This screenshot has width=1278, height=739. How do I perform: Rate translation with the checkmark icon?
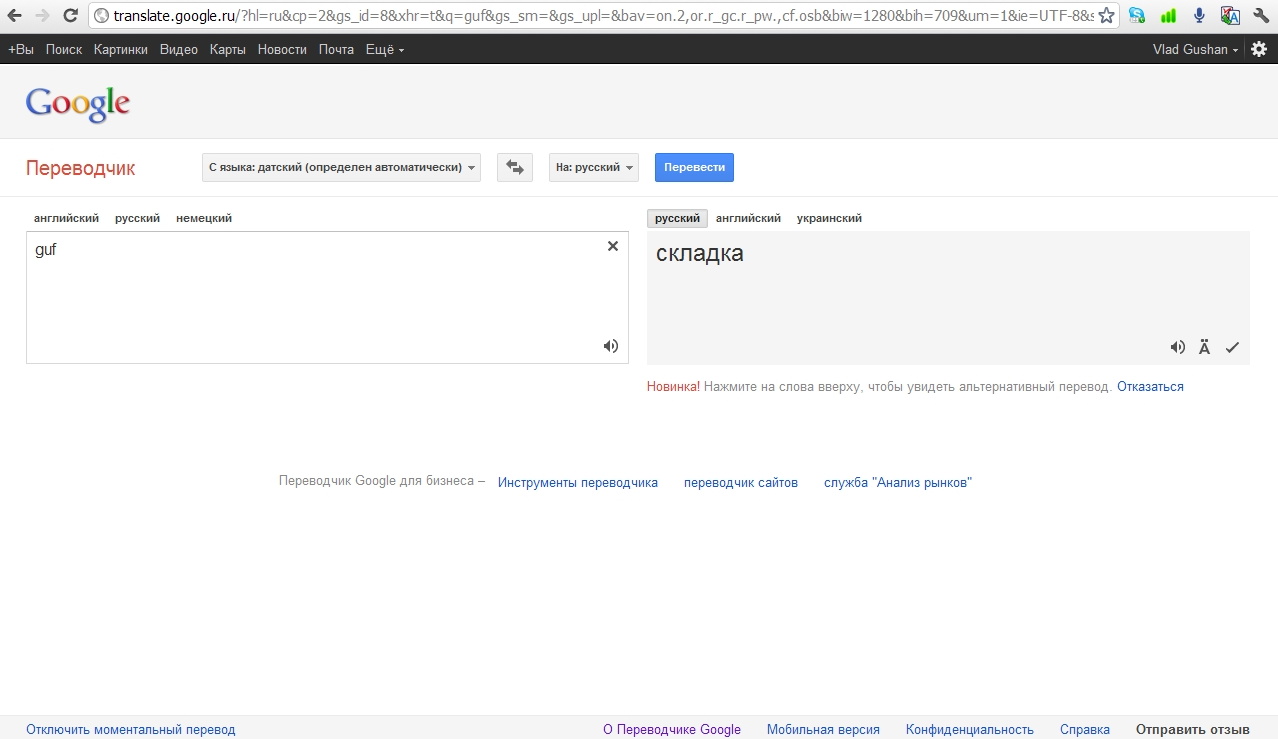coord(1232,347)
